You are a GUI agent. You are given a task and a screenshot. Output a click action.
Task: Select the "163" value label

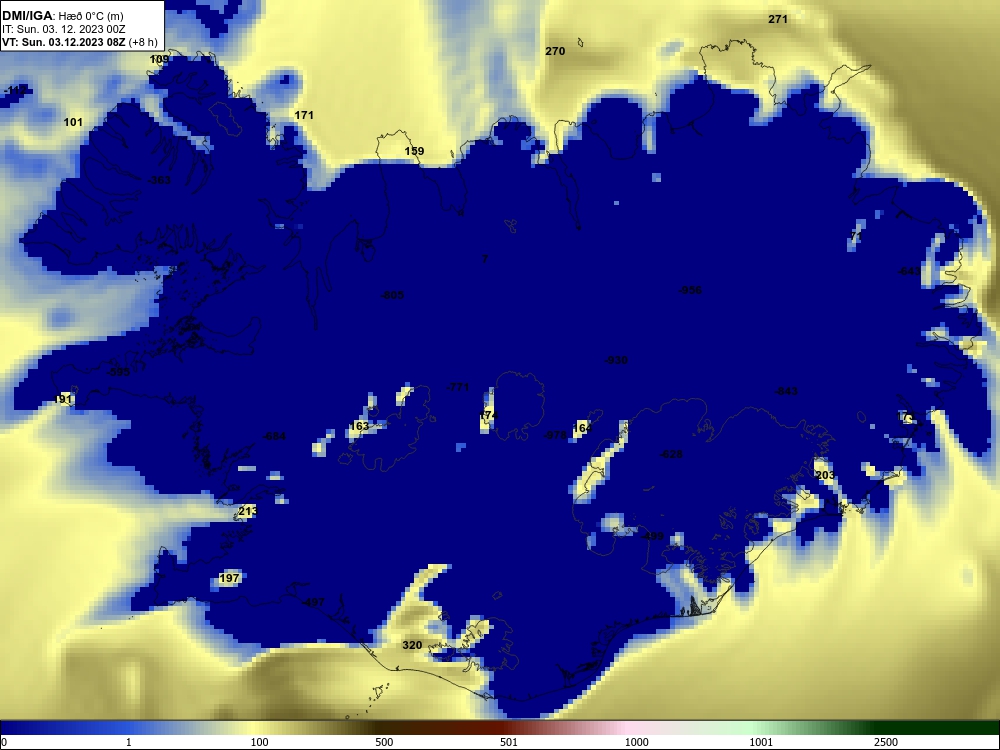click(x=360, y=426)
